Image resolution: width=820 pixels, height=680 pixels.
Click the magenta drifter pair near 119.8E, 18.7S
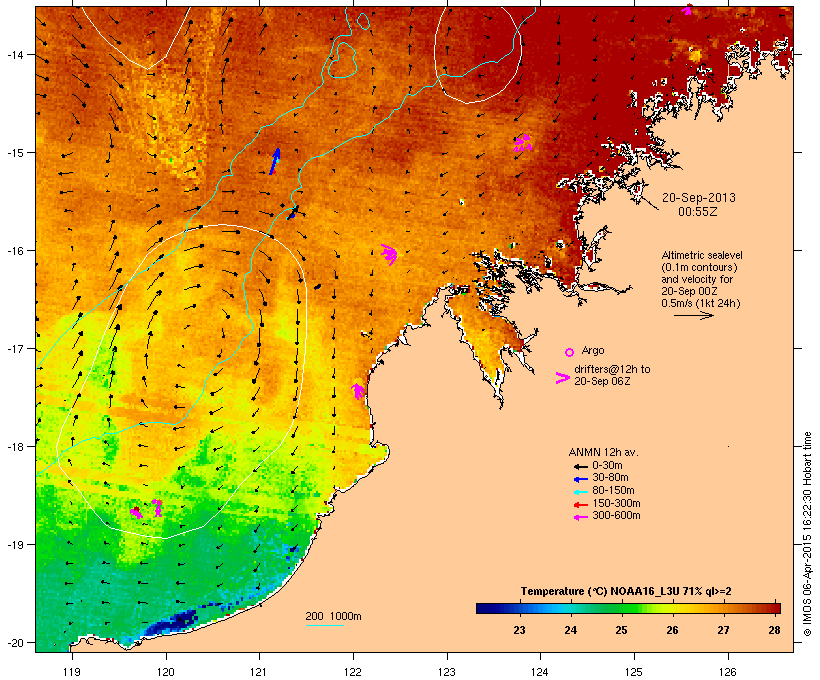coord(147,508)
